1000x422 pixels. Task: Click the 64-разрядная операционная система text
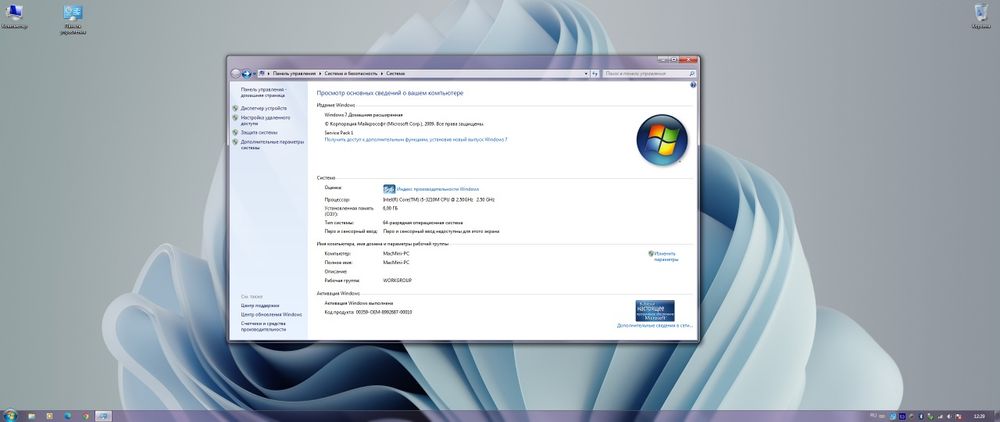pyautogui.click(x=422, y=223)
